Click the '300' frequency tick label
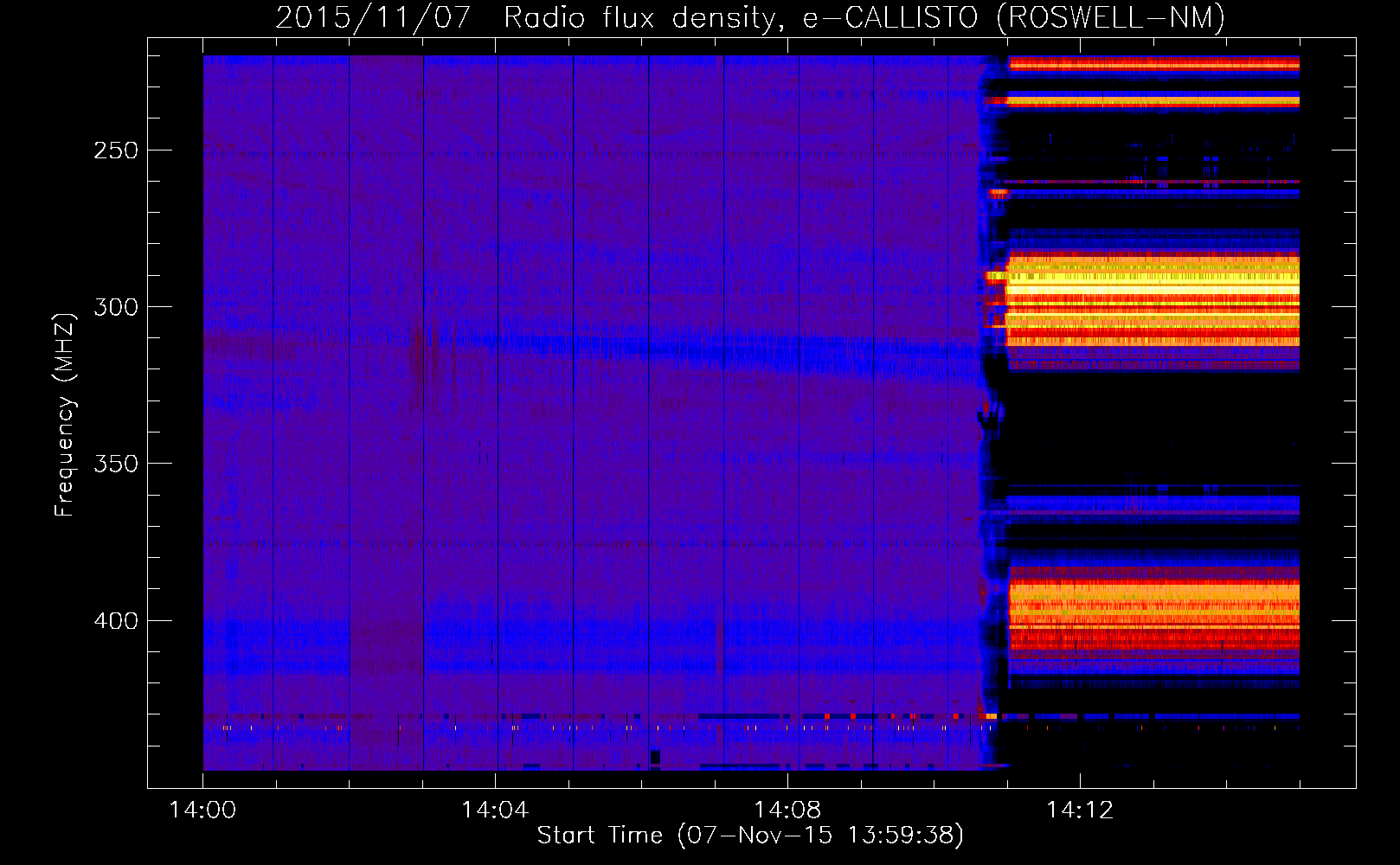This screenshot has height=865, width=1400. pos(116,307)
